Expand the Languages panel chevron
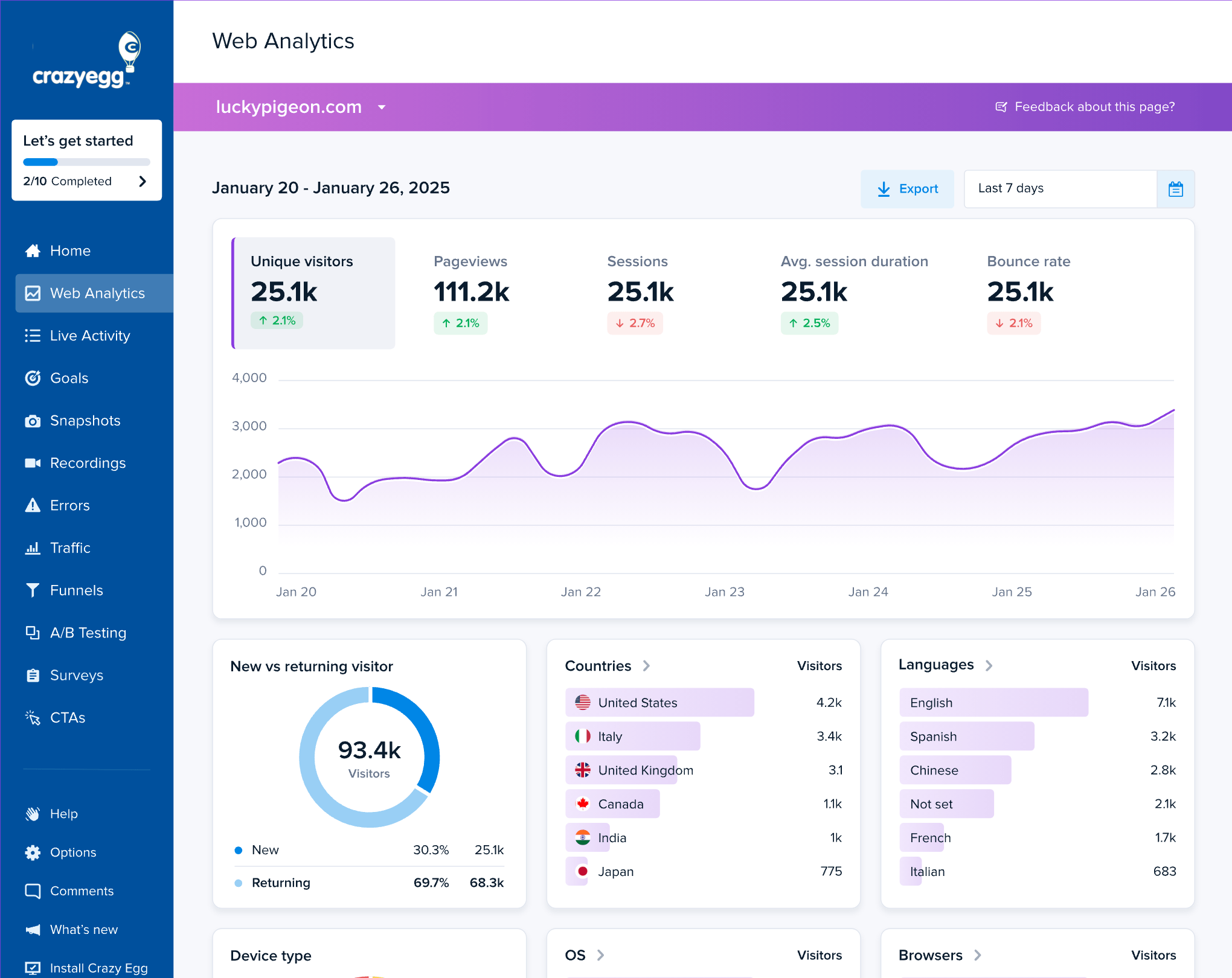The image size is (1232, 978). coord(989,665)
